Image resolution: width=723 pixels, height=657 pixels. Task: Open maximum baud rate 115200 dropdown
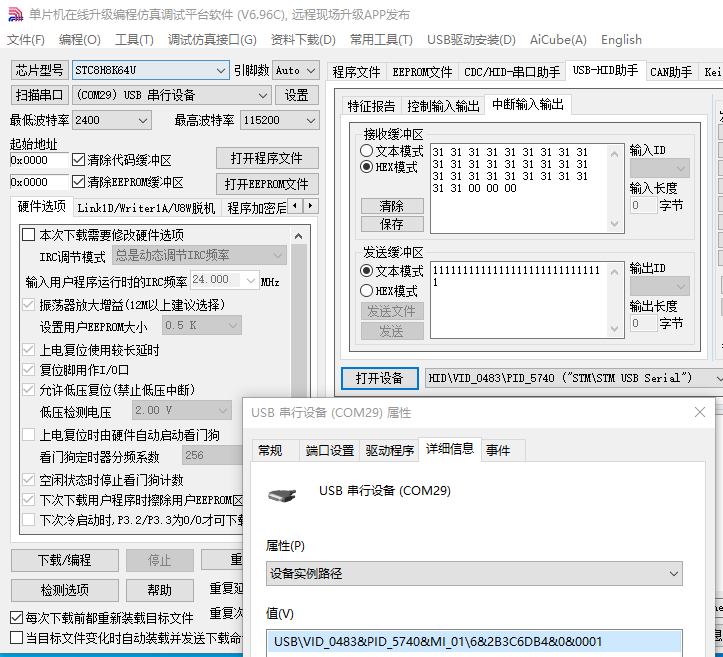coord(280,120)
